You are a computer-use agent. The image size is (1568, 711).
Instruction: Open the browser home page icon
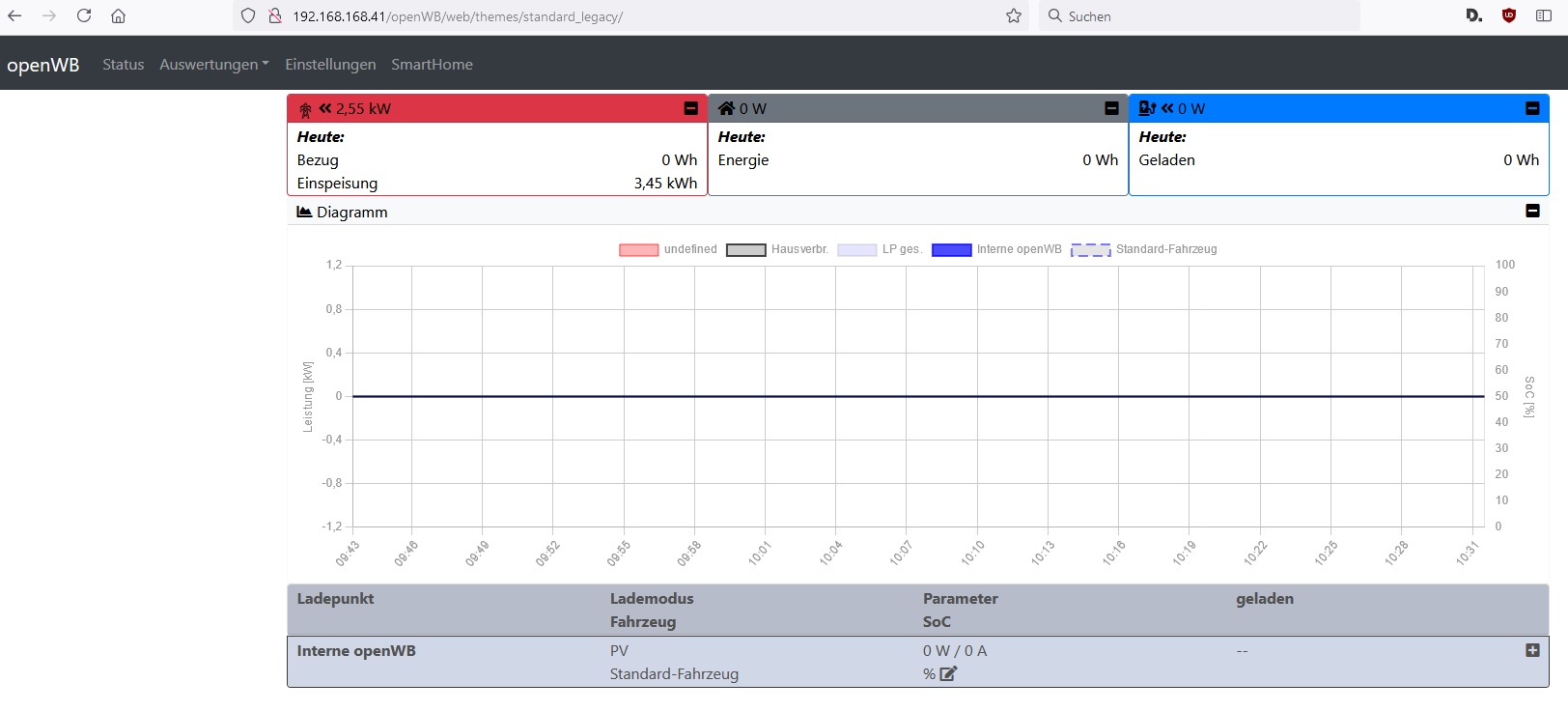[x=118, y=15]
